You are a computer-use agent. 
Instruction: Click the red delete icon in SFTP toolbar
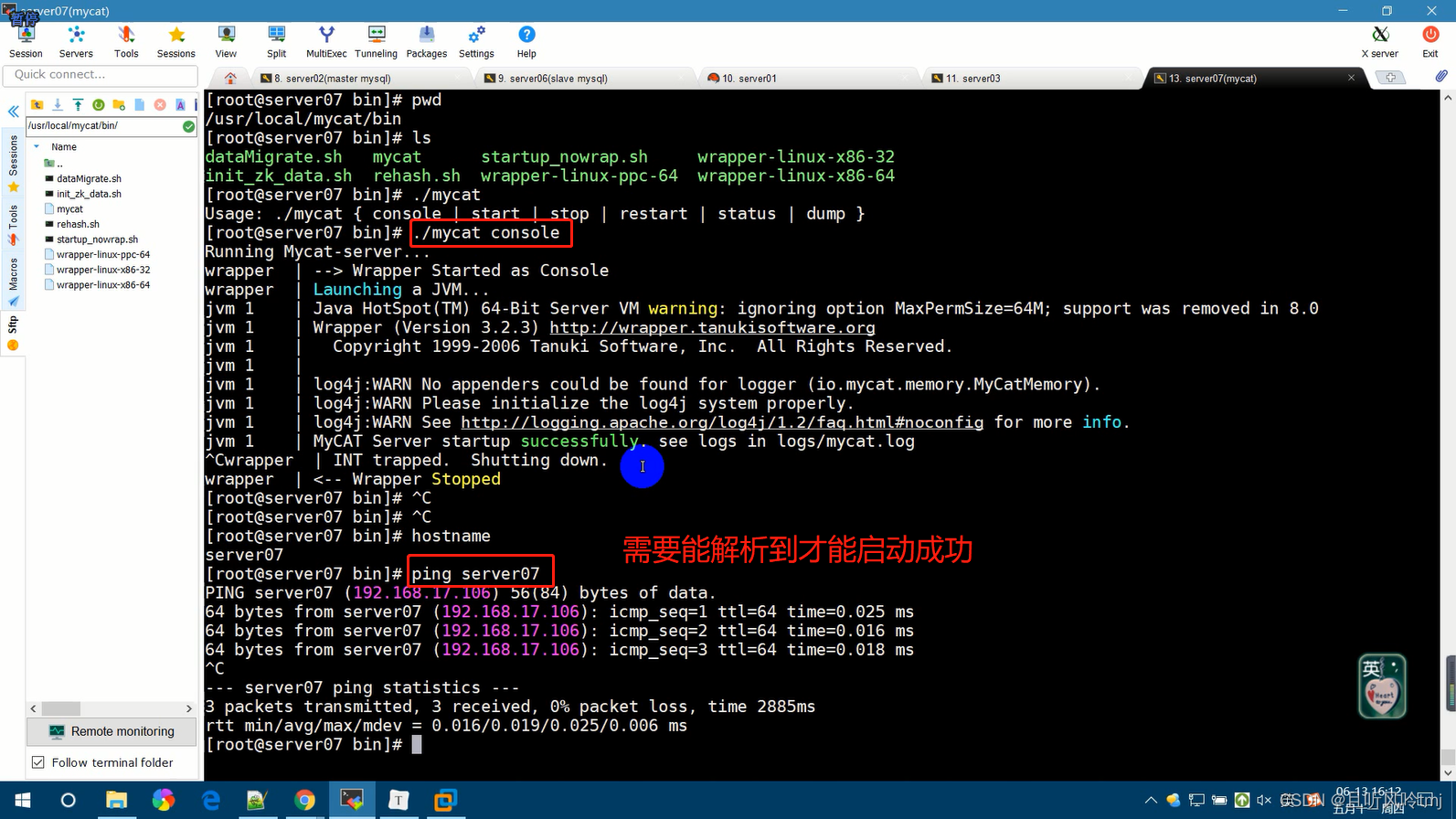pyautogui.click(x=160, y=105)
